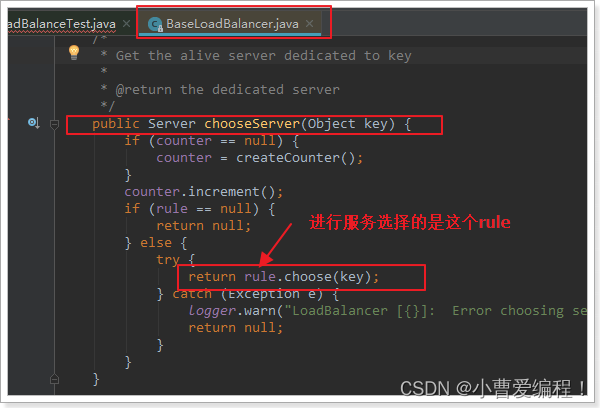Viewport: 600px width, 408px height.
Task: Close the BaseLoadBalancer.java tab
Action: (310, 24)
